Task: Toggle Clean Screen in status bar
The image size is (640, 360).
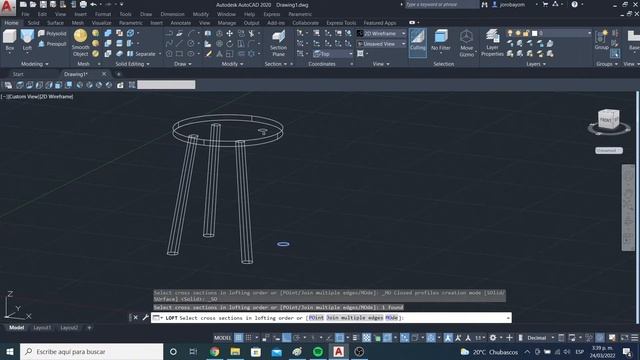Action: click(x=624, y=338)
